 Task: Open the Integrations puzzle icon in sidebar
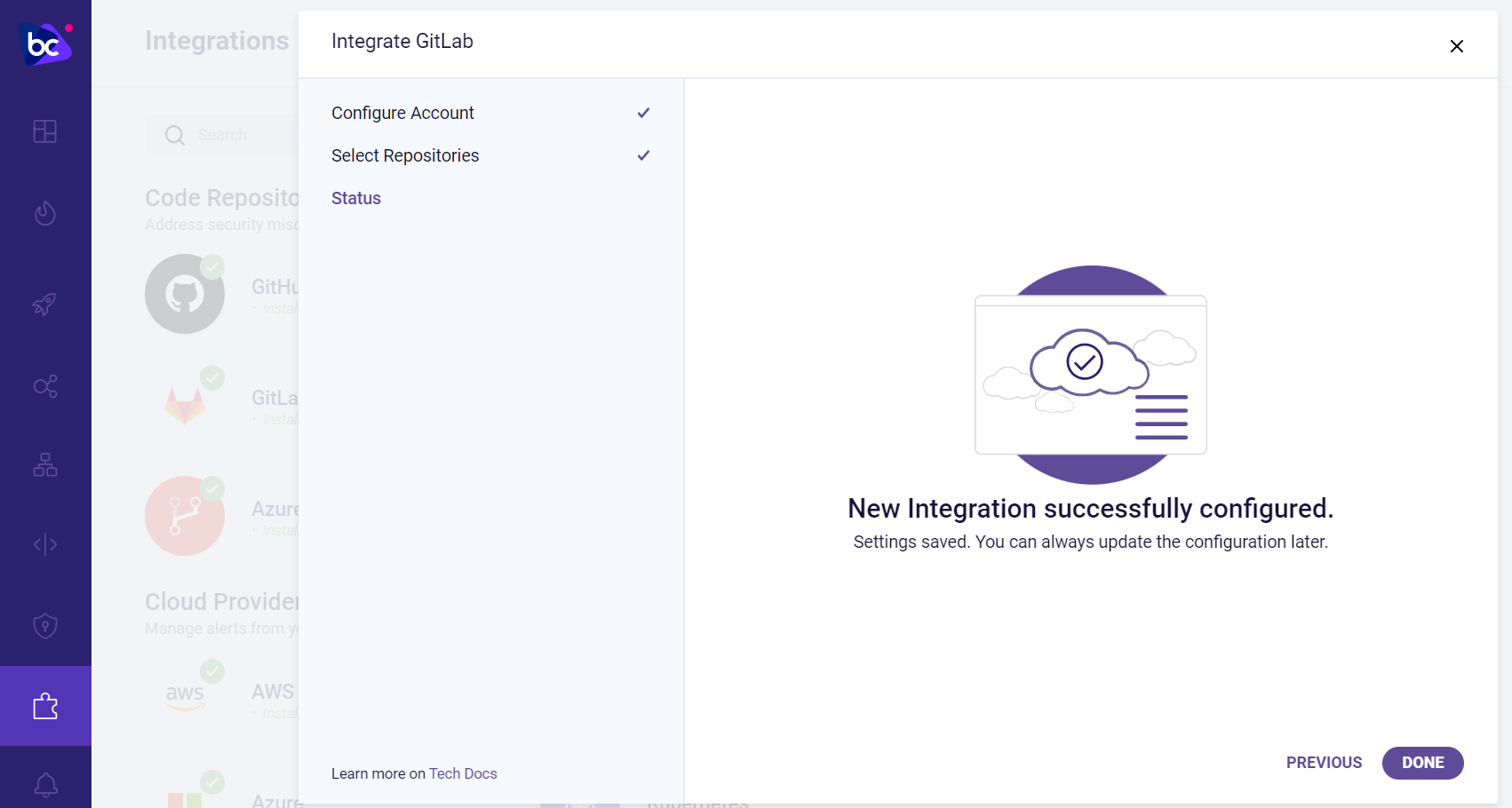45,706
